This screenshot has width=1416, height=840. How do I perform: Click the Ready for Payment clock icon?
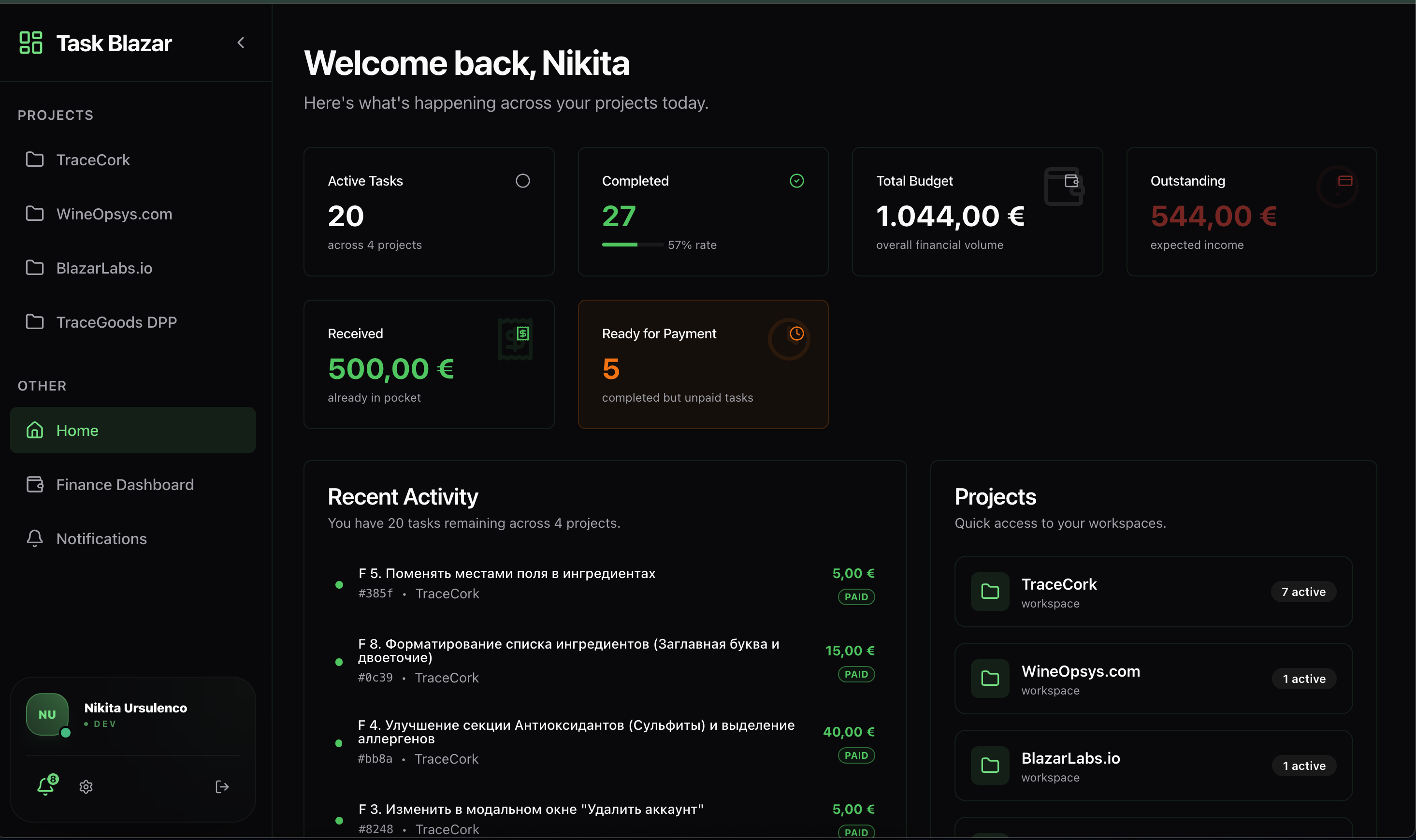point(797,333)
